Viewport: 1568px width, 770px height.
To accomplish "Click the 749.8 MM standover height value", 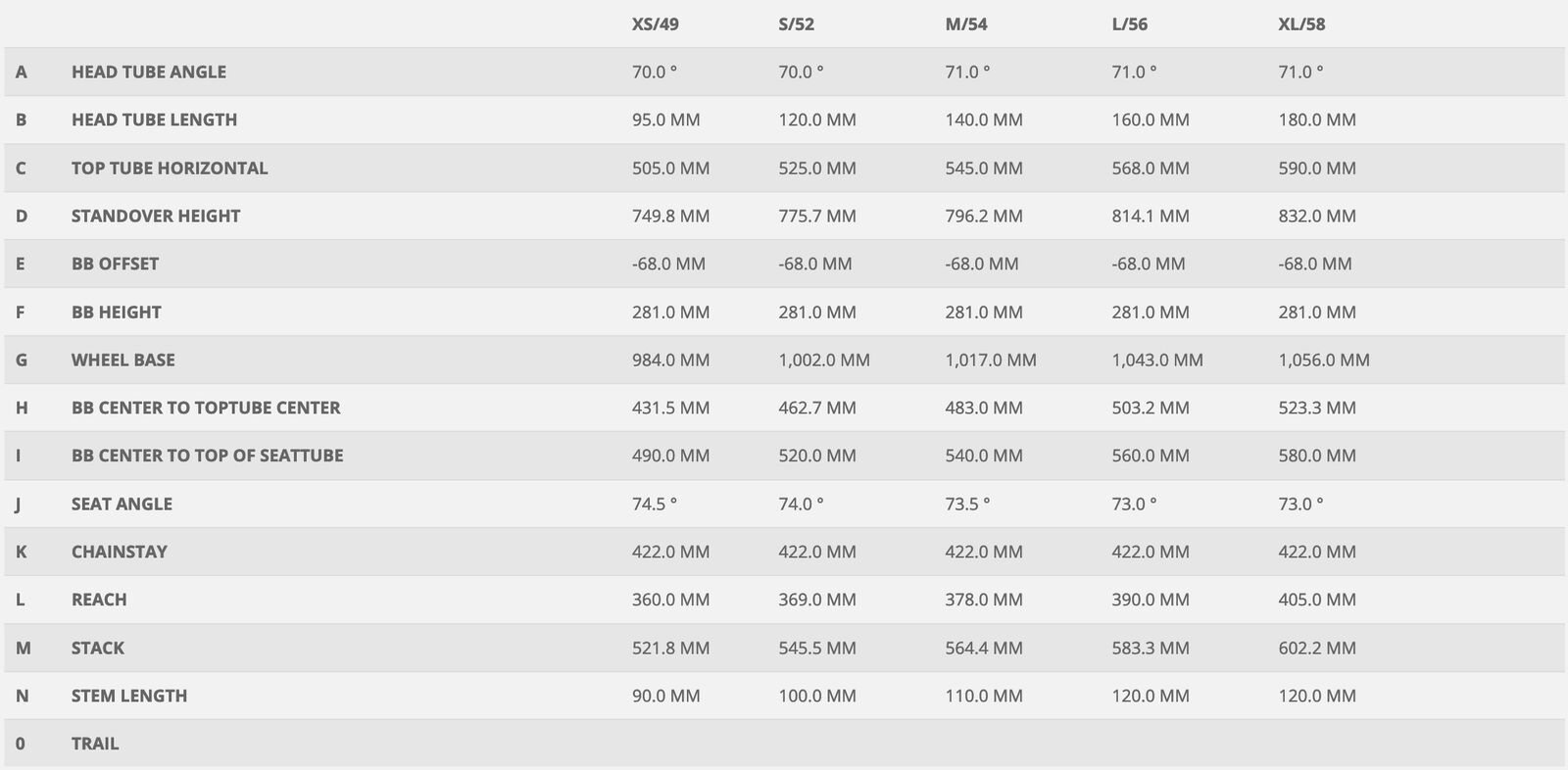I will click(x=670, y=216).
